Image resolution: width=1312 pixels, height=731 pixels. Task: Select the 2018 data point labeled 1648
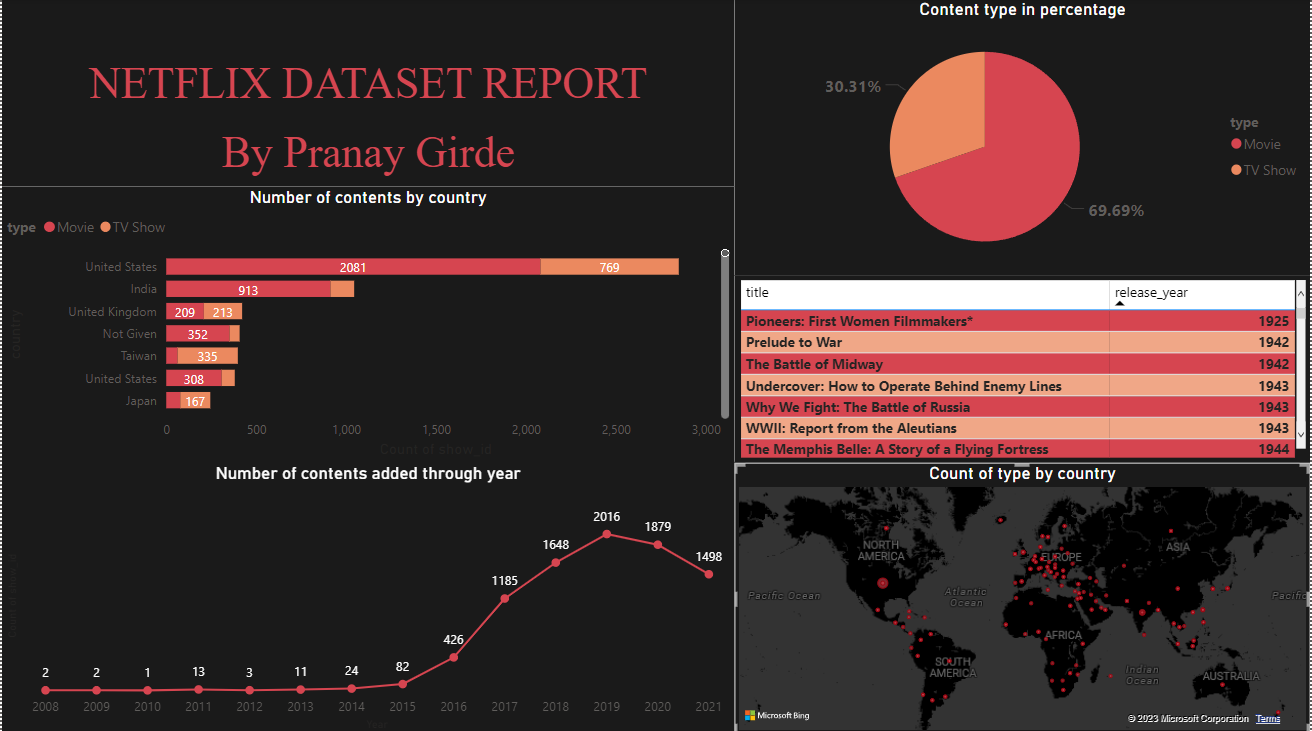click(556, 562)
